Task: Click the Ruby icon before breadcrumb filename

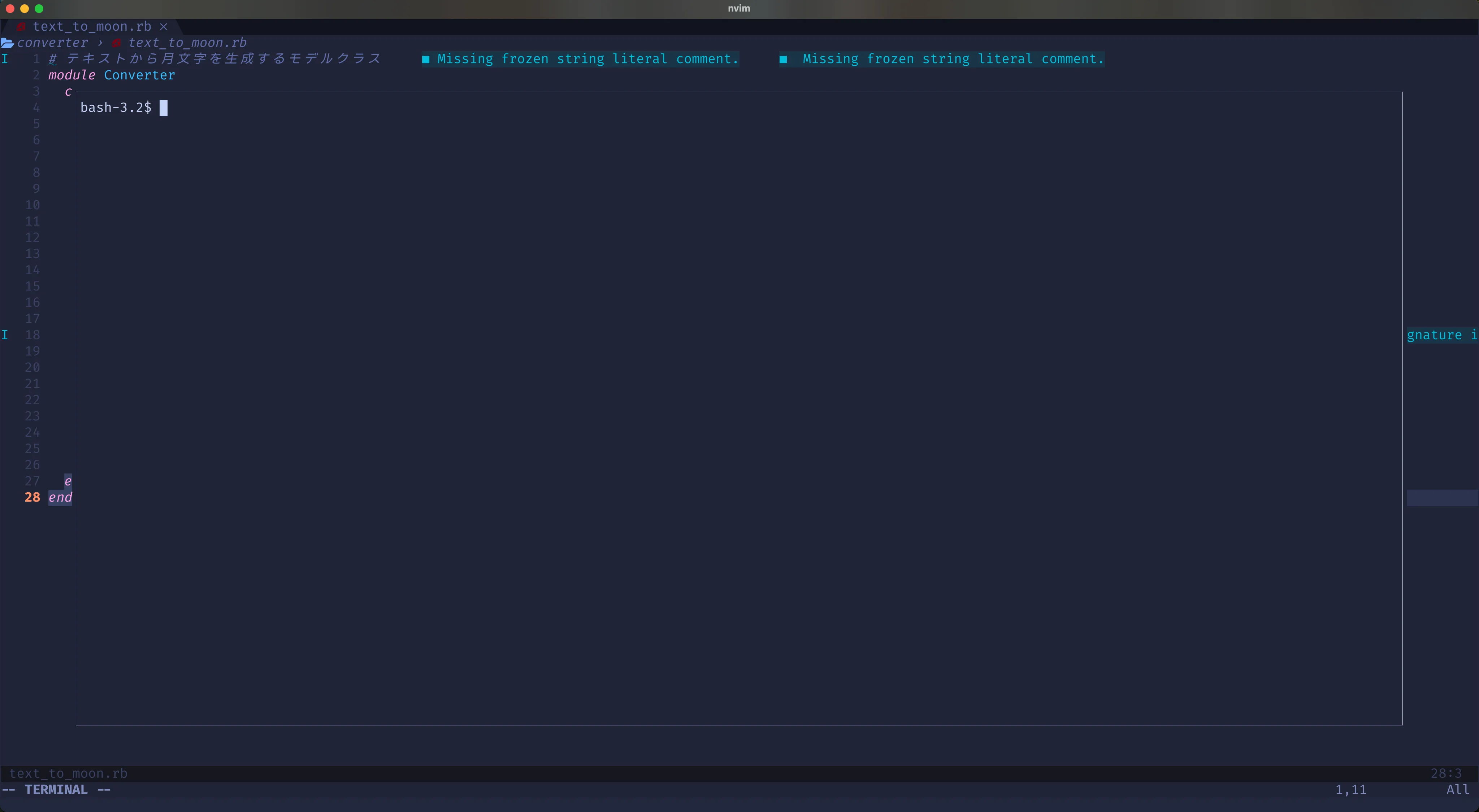Action: pyautogui.click(x=117, y=43)
